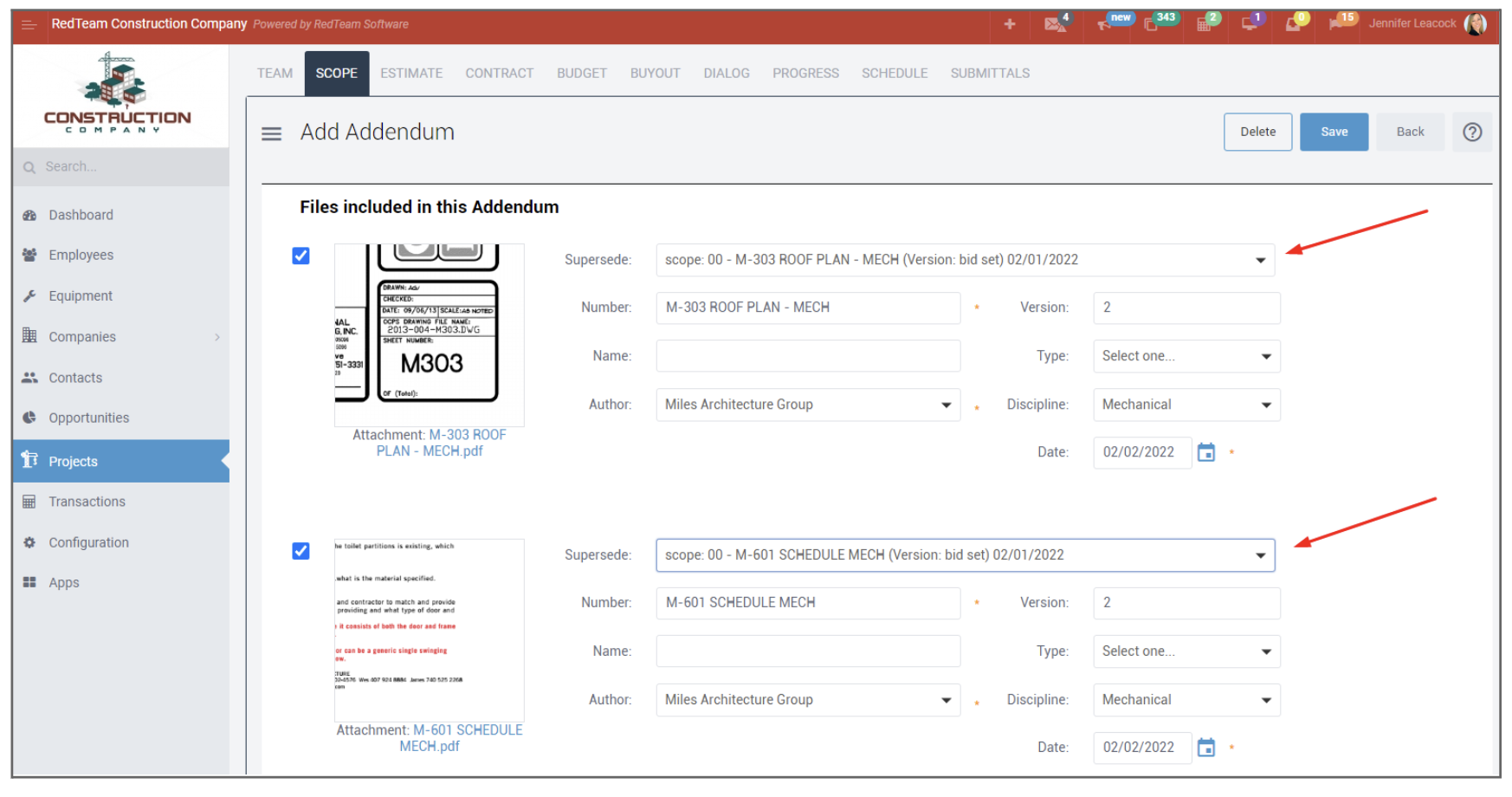Toggle the hamburger menu beside Add Addendum
Screen dimensions: 1512x797
[x=272, y=133]
